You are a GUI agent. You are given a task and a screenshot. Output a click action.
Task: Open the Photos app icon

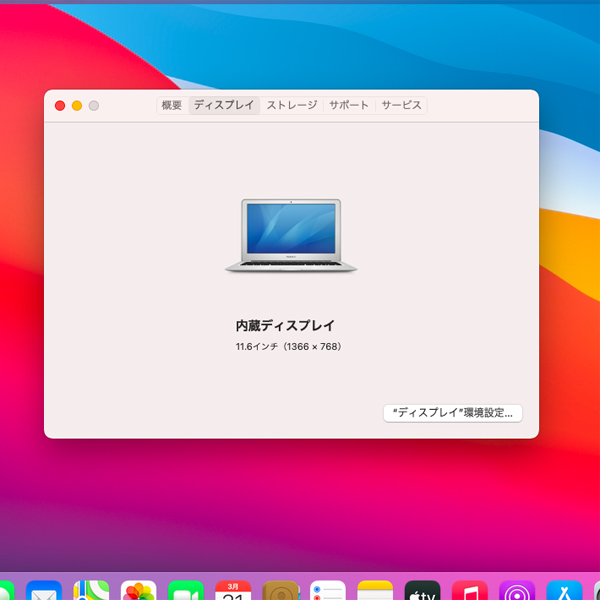click(139, 591)
